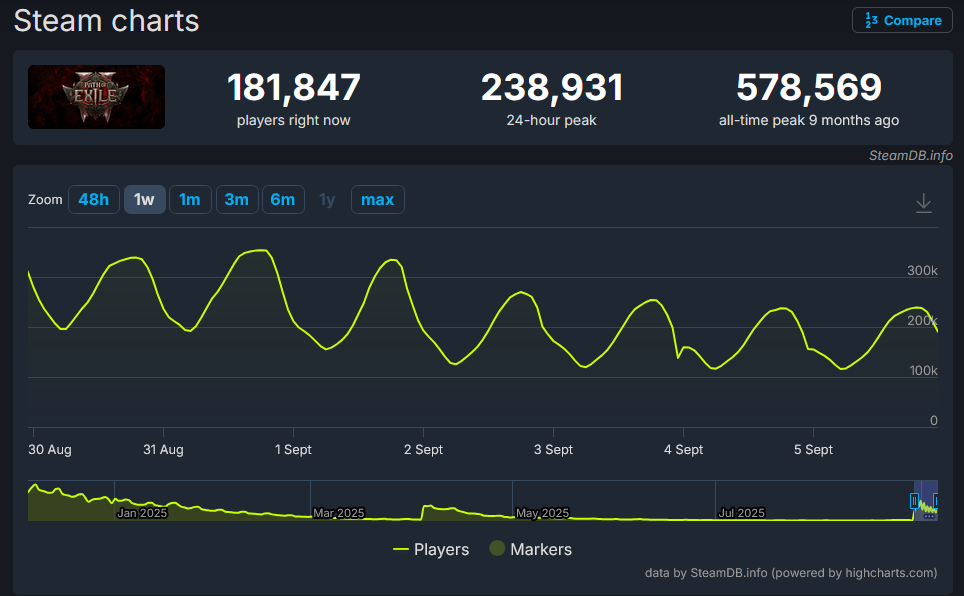Click the data by SteamDB.info highcharts credit

tap(791, 573)
